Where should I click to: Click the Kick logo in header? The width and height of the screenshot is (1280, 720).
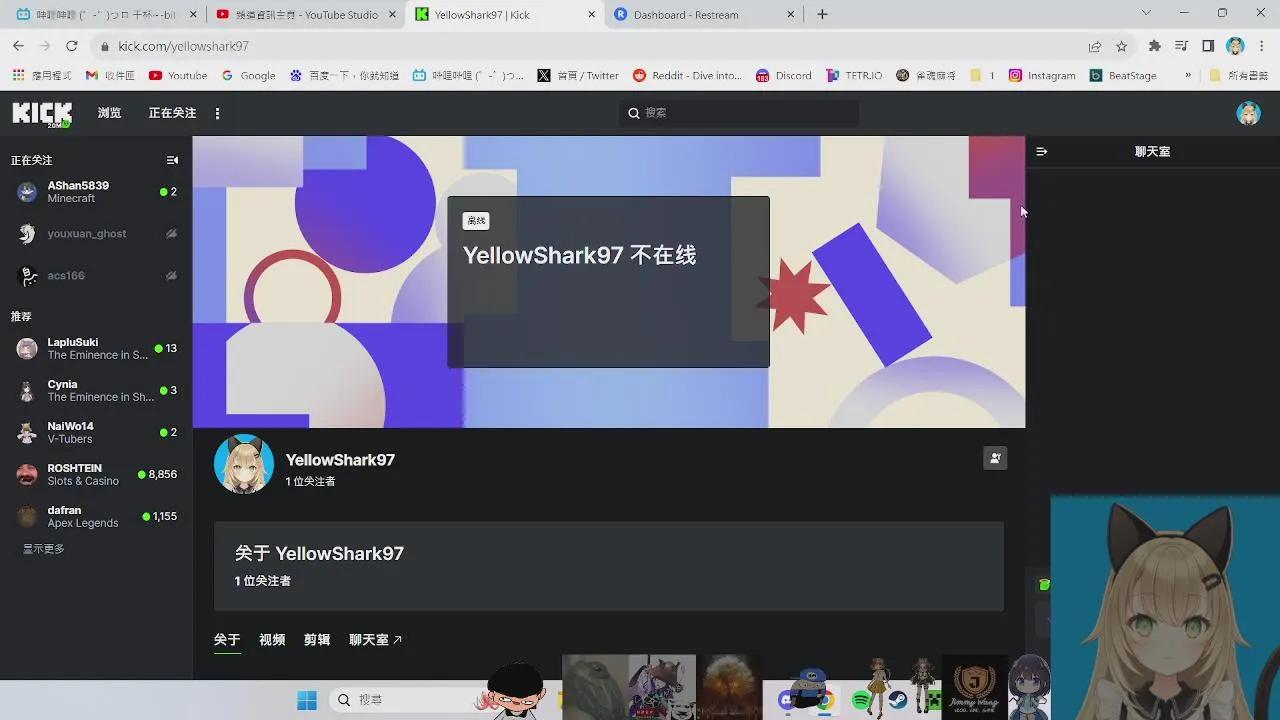[x=41, y=113]
